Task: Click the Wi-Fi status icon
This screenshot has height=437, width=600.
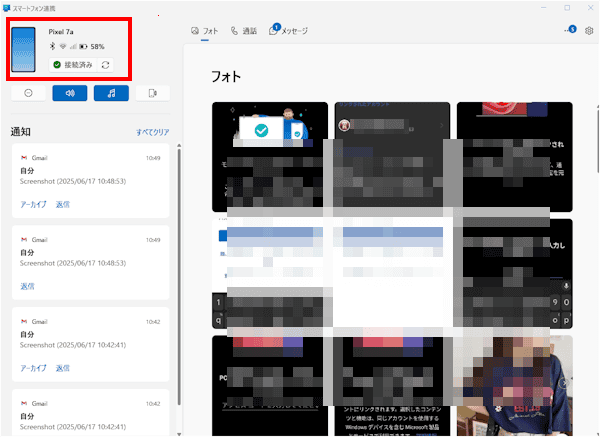Action: [63, 46]
